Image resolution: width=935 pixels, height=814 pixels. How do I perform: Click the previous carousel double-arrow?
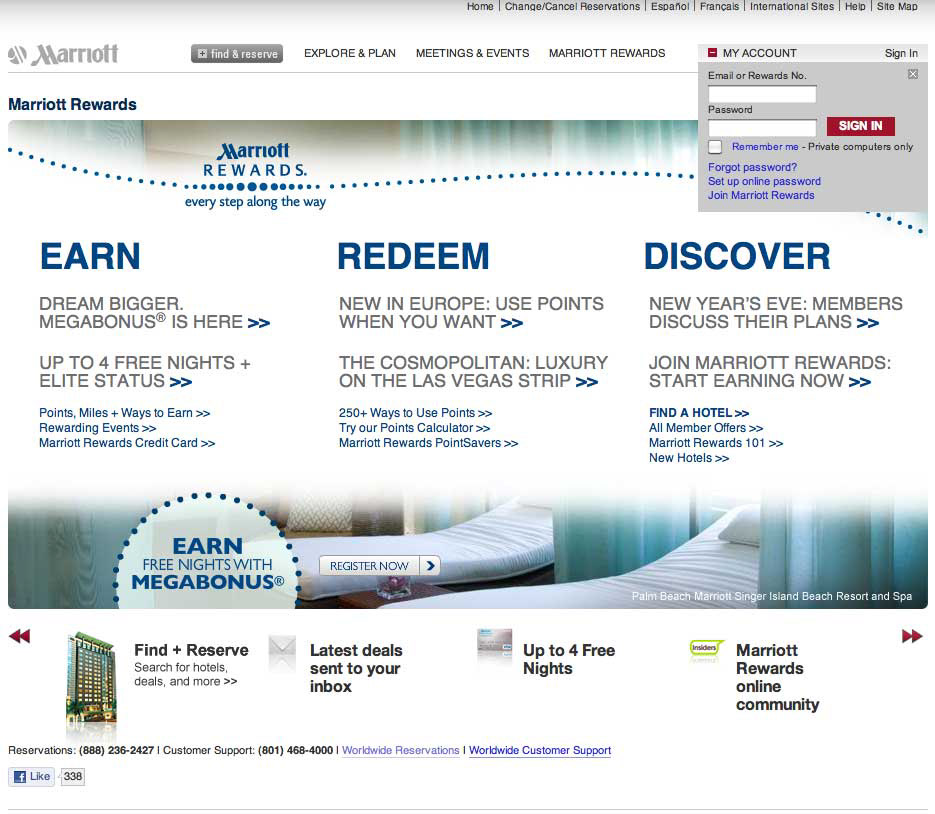tap(19, 636)
